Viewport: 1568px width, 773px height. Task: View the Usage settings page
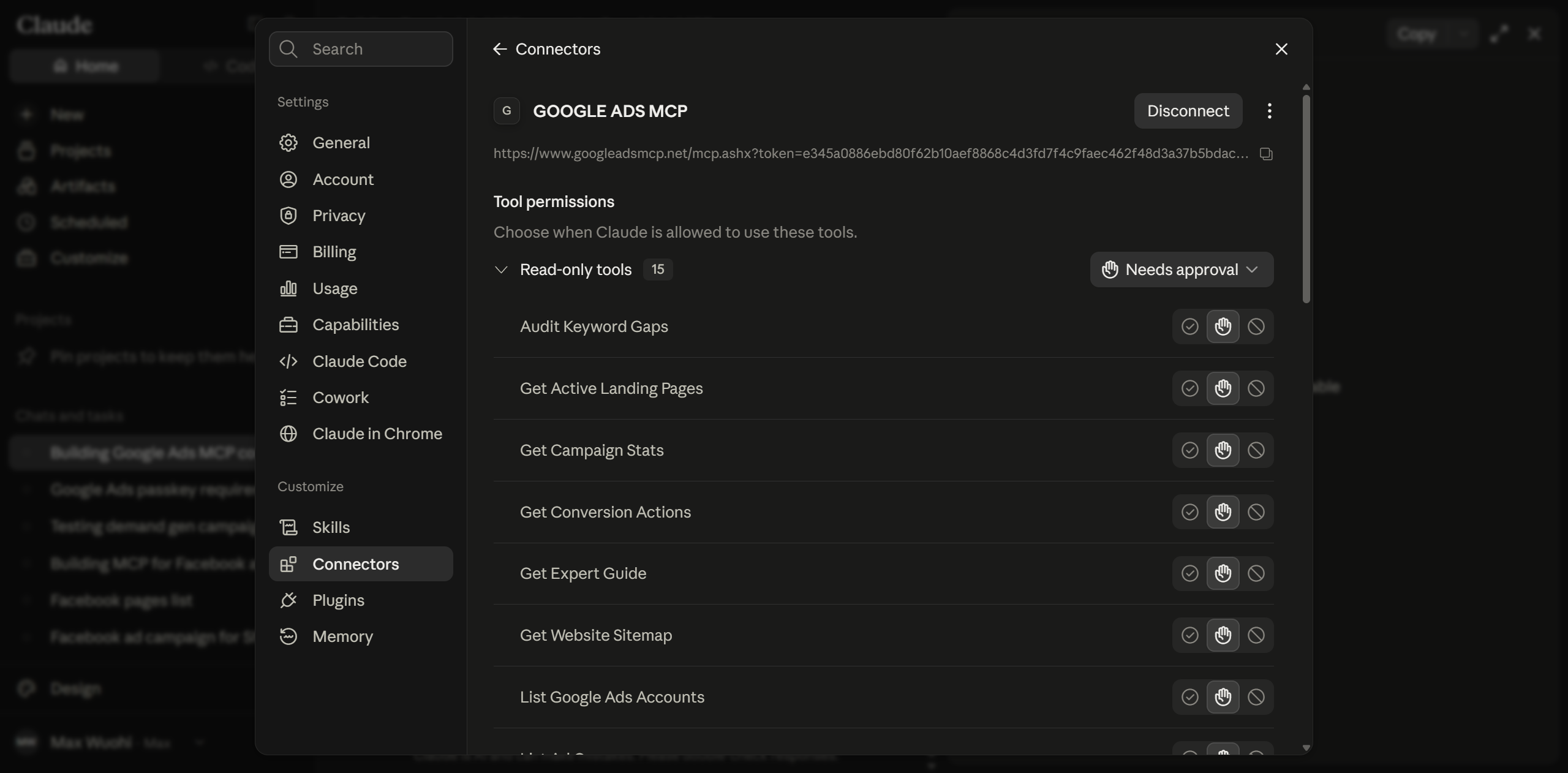coord(361,288)
